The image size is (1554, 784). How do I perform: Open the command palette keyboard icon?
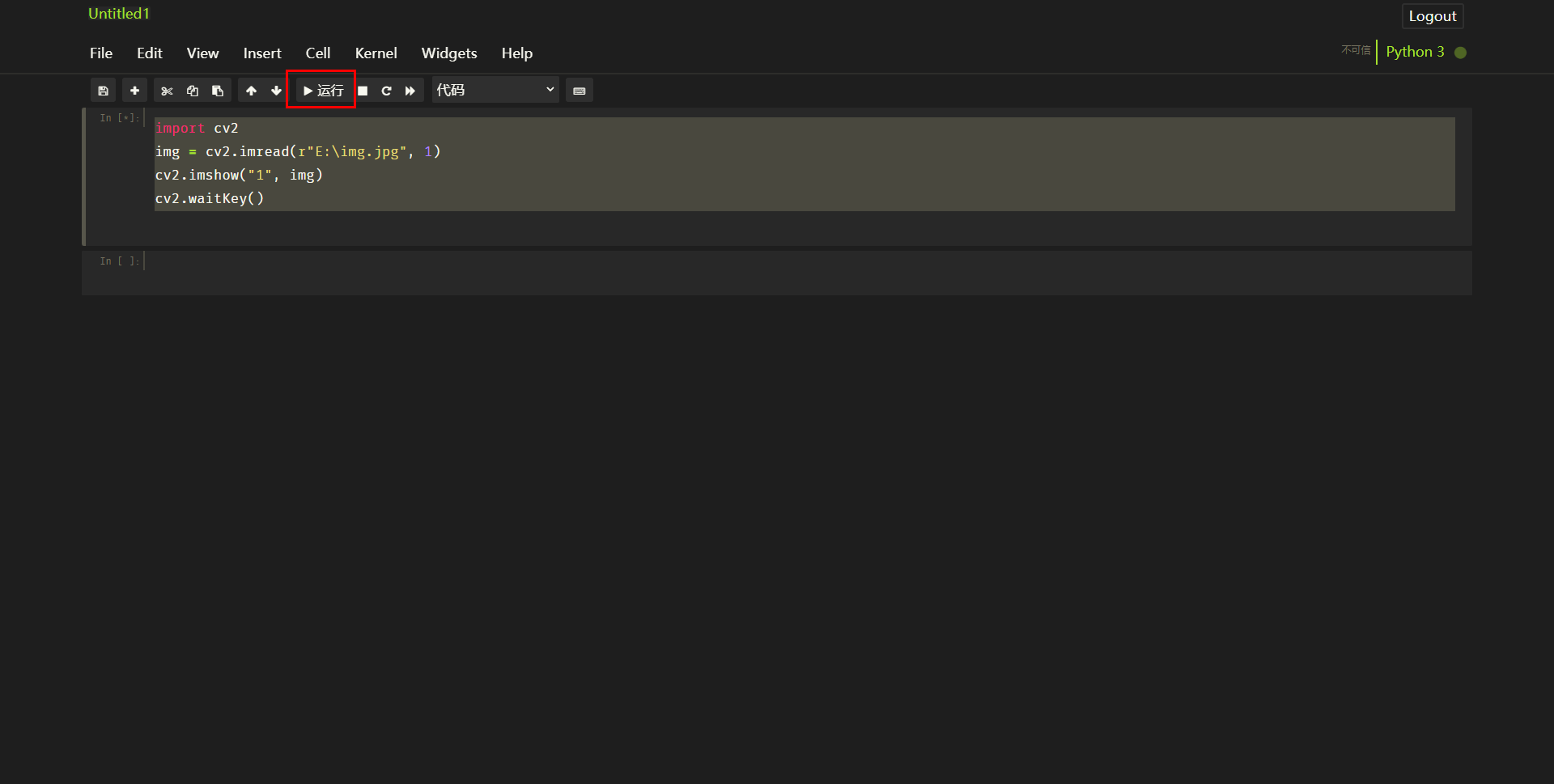pyautogui.click(x=580, y=91)
